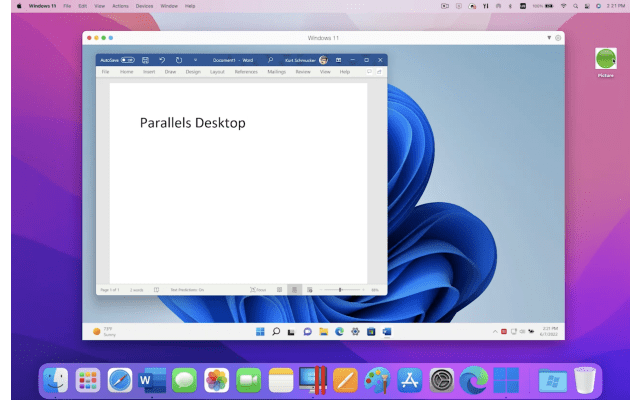Screen dimensions: 640x400
Task: Open the Review ribbon tab
Action: coord(303,72)
